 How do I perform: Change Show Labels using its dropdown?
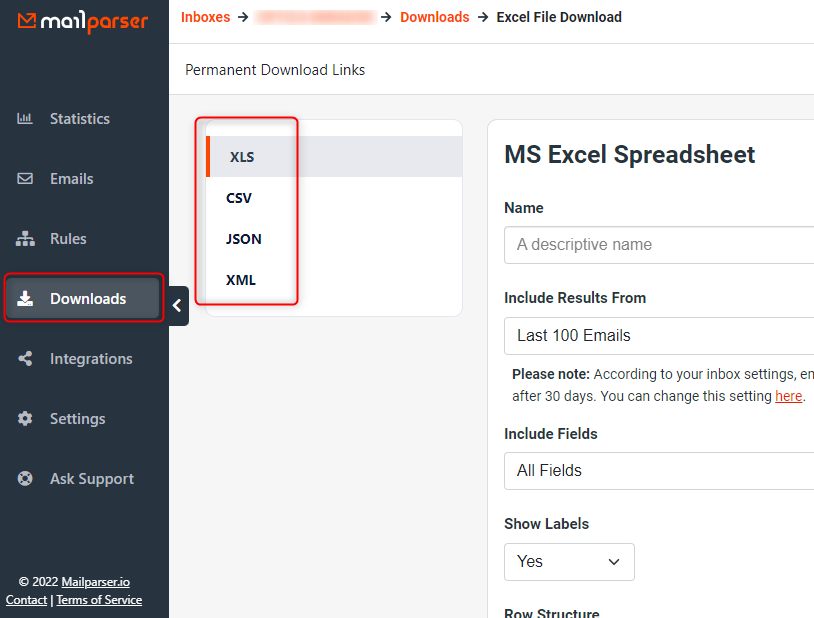[x=569, y=562]
